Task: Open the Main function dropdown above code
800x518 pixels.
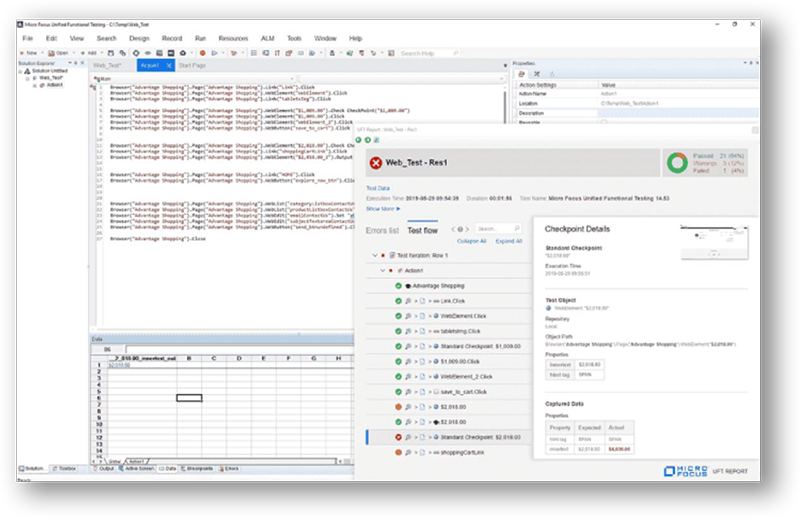Action: click(194, 79)
